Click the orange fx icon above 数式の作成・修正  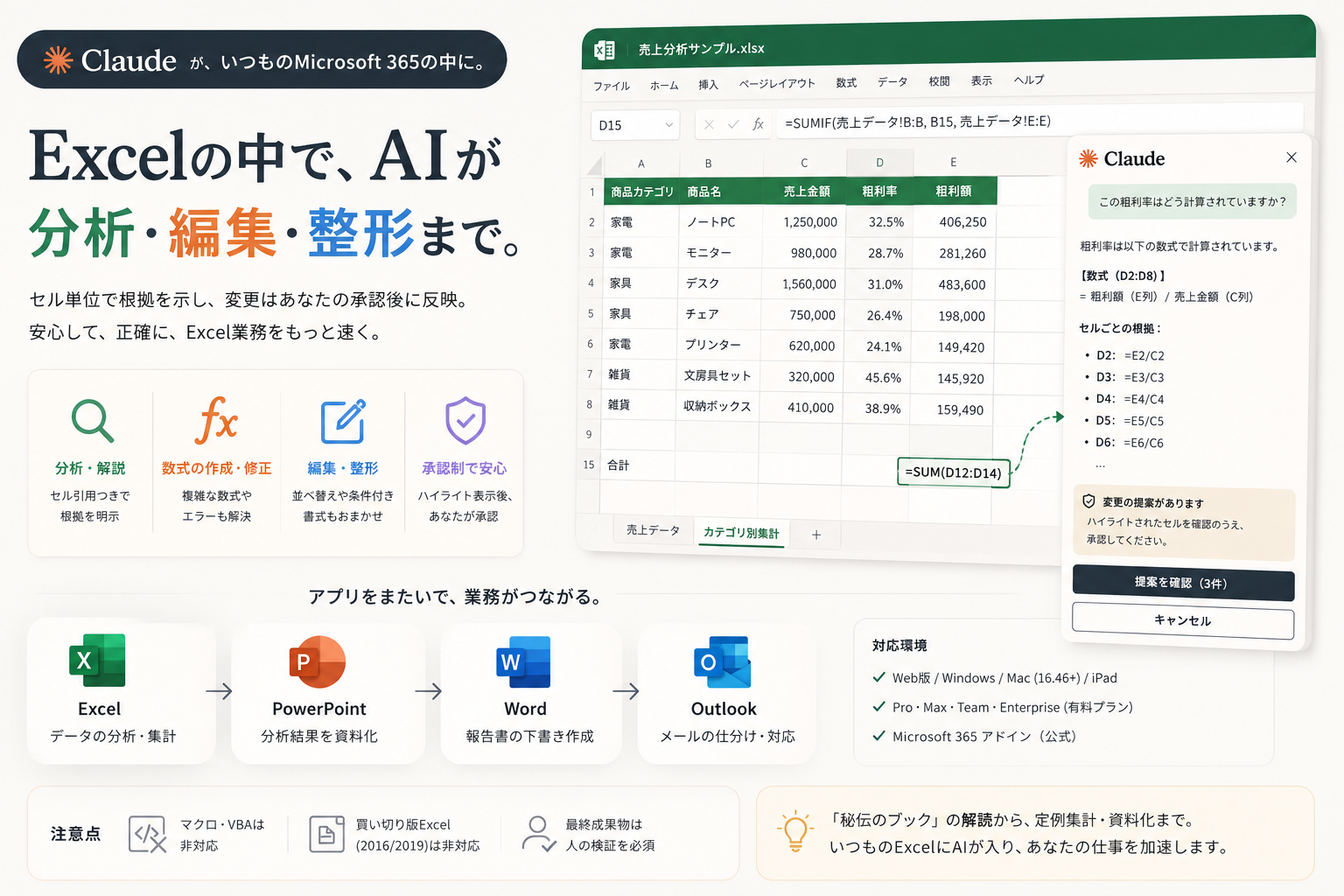[216, 420]
